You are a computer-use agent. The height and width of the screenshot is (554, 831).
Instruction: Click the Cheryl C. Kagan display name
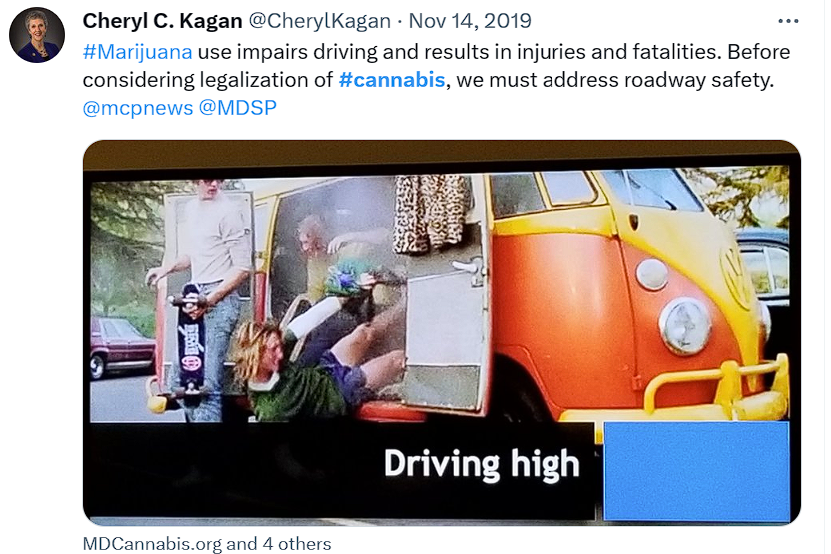[x=162, y=21]
